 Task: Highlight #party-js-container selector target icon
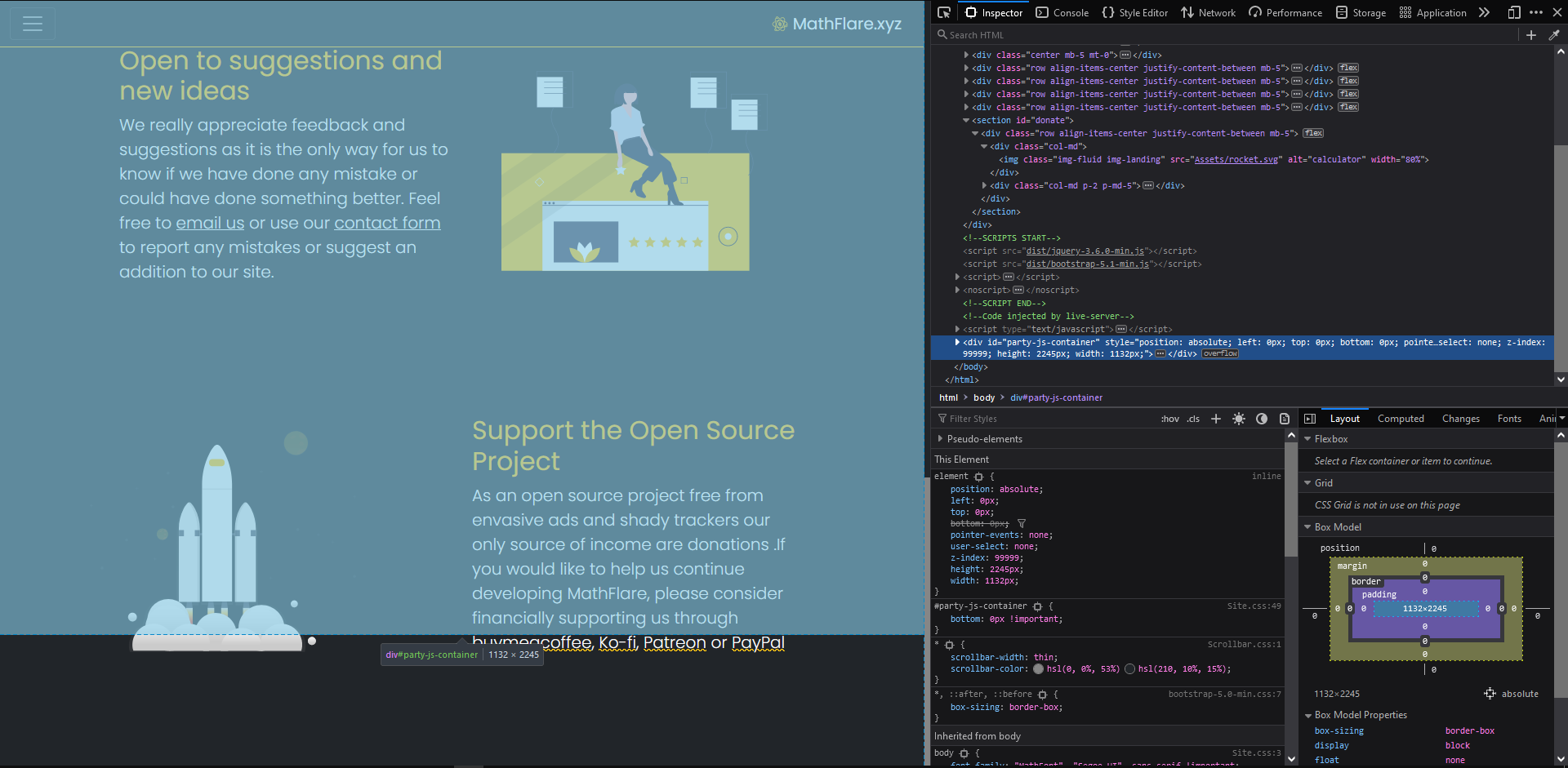[1037, 606]
